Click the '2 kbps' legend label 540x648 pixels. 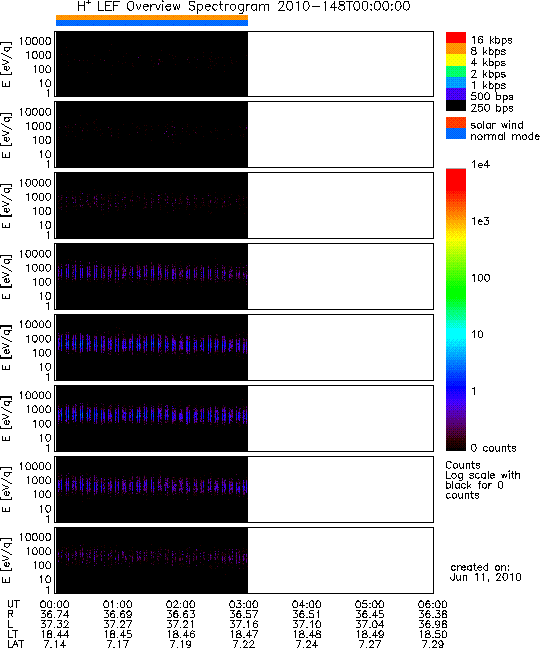tap(488, 74)
